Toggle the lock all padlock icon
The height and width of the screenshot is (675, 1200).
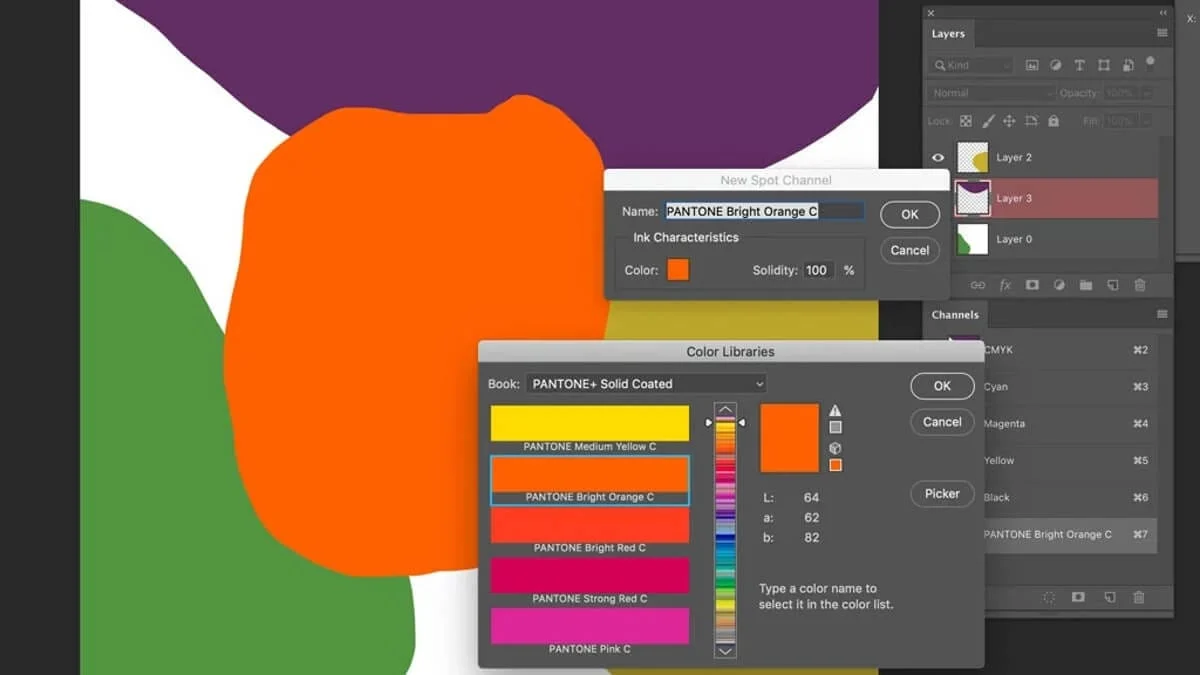point(1053,121)
